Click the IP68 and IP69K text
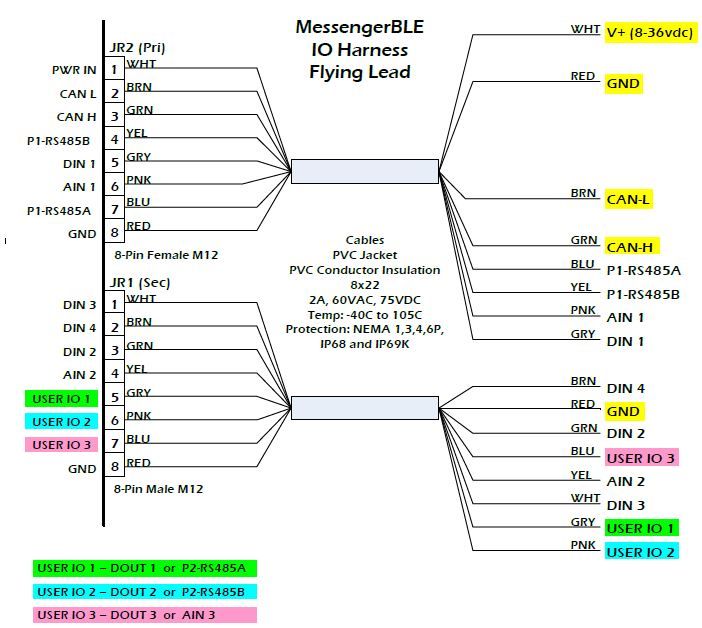This screenshot has height=628, width=702. 364,344
